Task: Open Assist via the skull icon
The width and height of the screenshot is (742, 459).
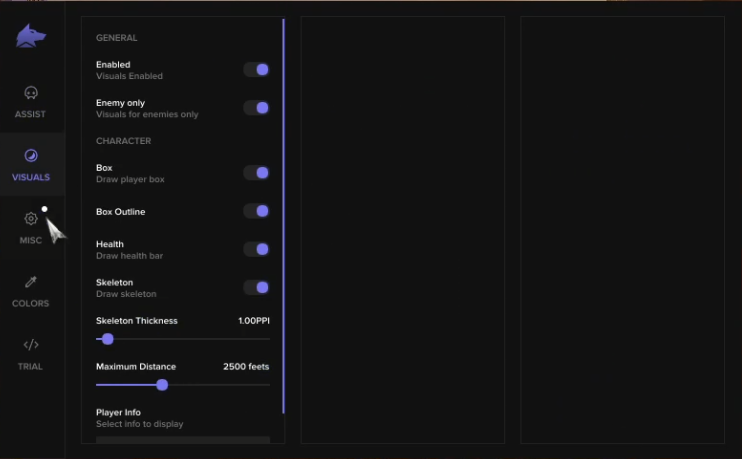Action: (31, 93)
